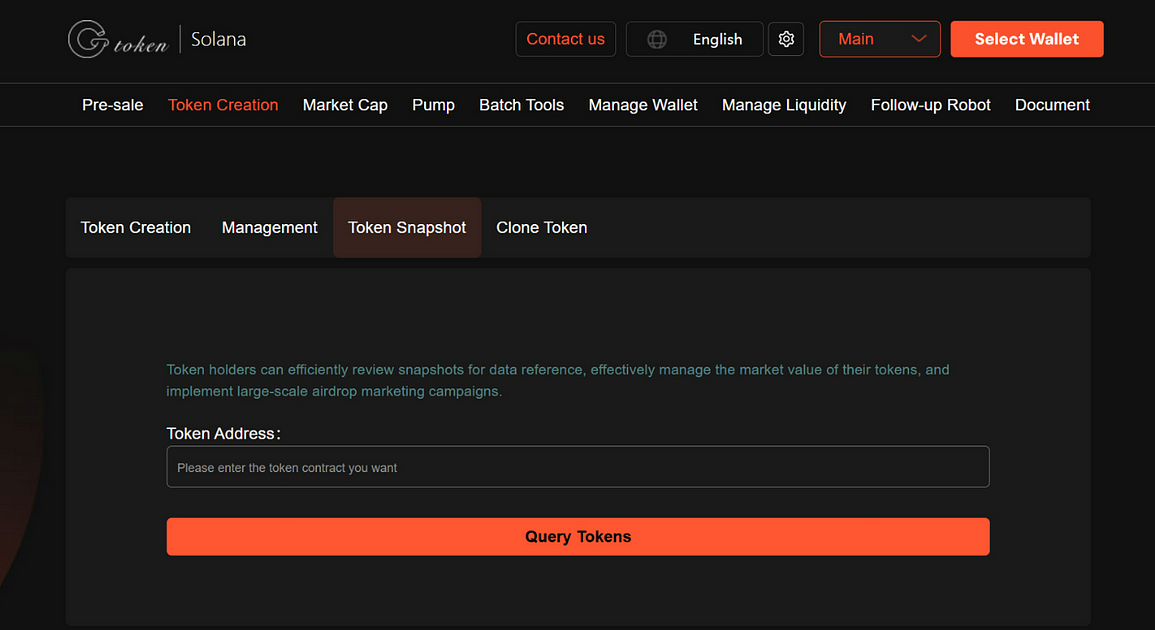
Task: Select Token Creation in main navigation
Action: pyautogui.click(x=223, y=105)
